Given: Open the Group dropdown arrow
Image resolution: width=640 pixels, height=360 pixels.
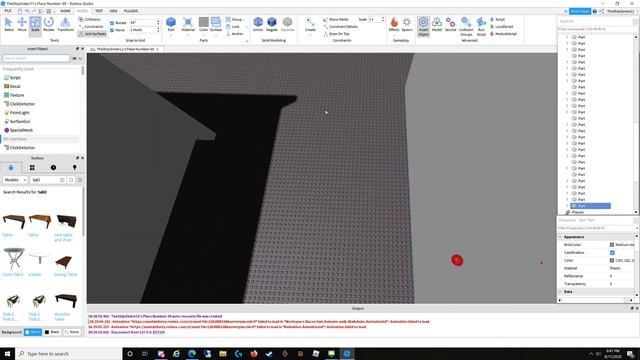Looking at the screenshot, I should (x=244, y=20).
